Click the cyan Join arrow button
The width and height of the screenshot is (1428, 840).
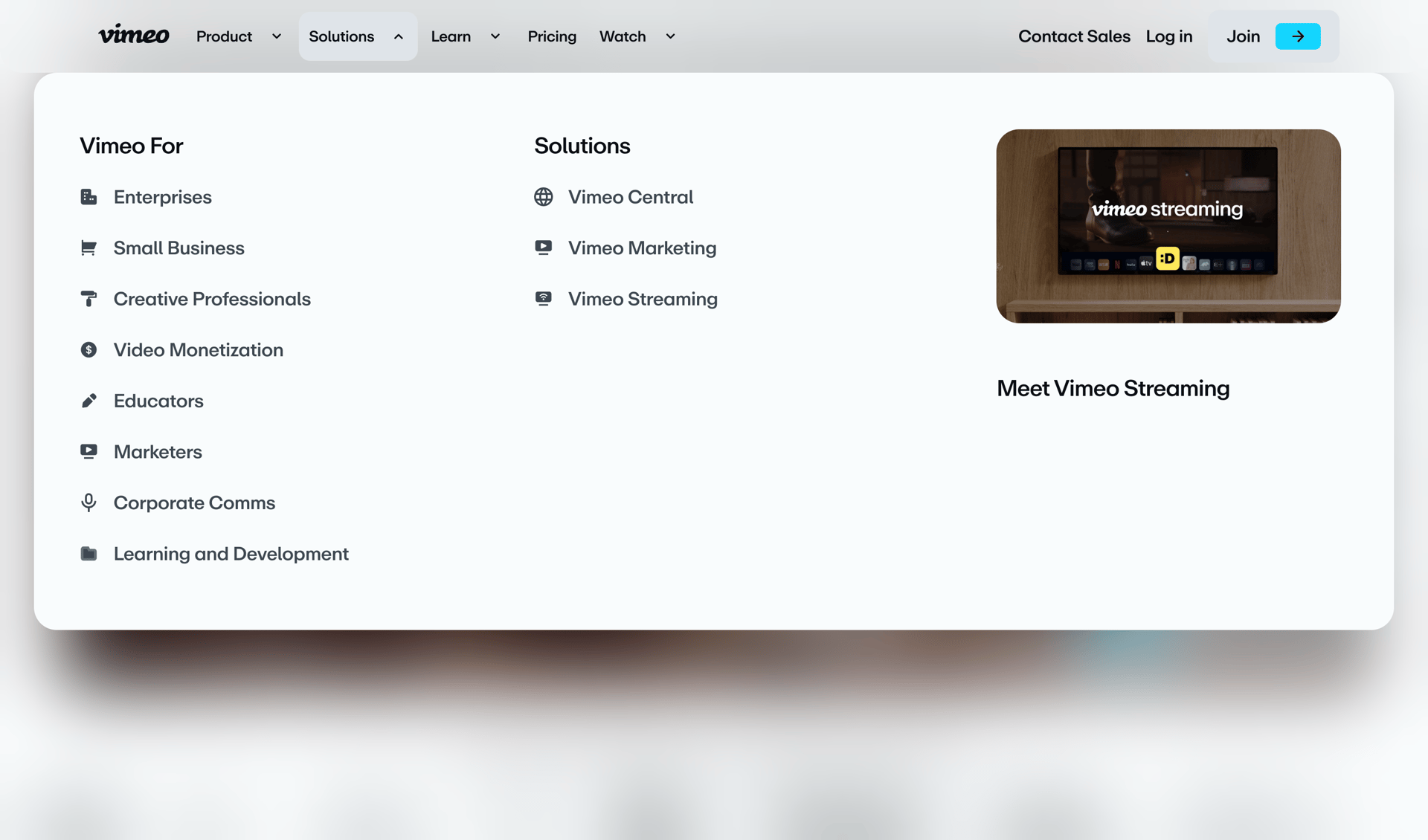1298,36
